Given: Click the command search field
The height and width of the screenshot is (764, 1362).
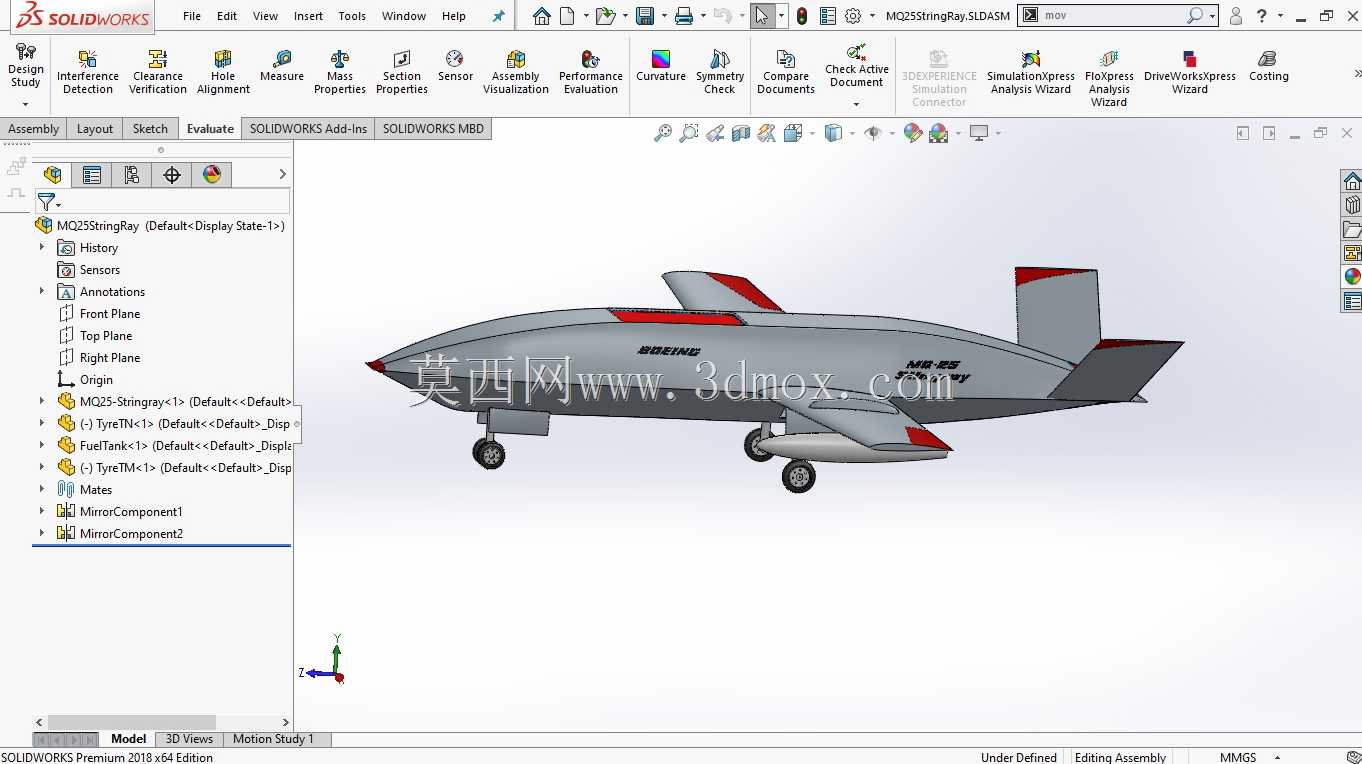Looking at the screenshot, I should (x=1113, y=16).
